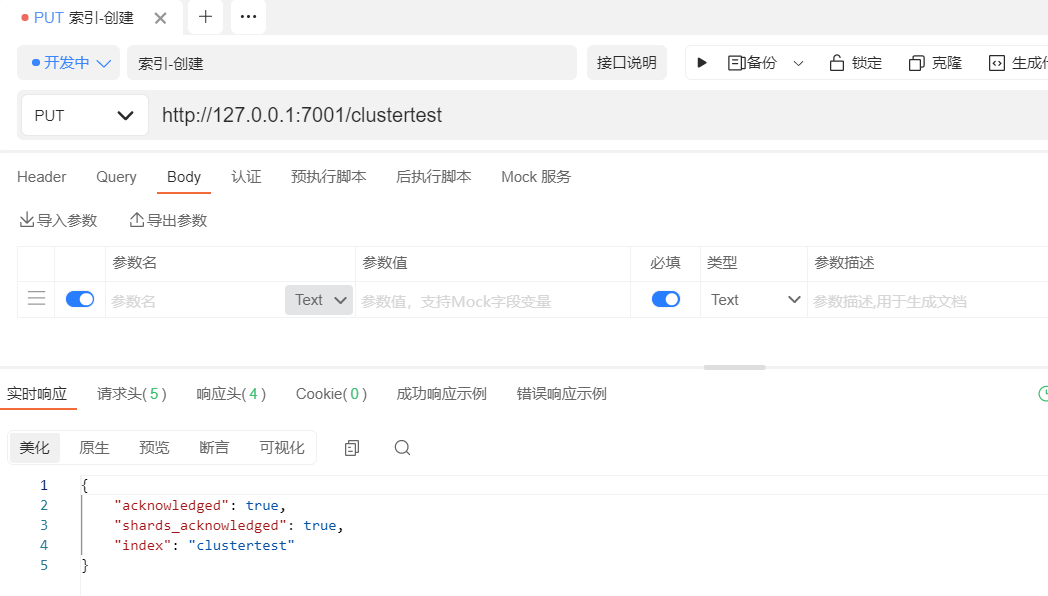This screenshot has height=596, width=1048.
Task: Click the 接口说明 button
Action: pos(626,63)
